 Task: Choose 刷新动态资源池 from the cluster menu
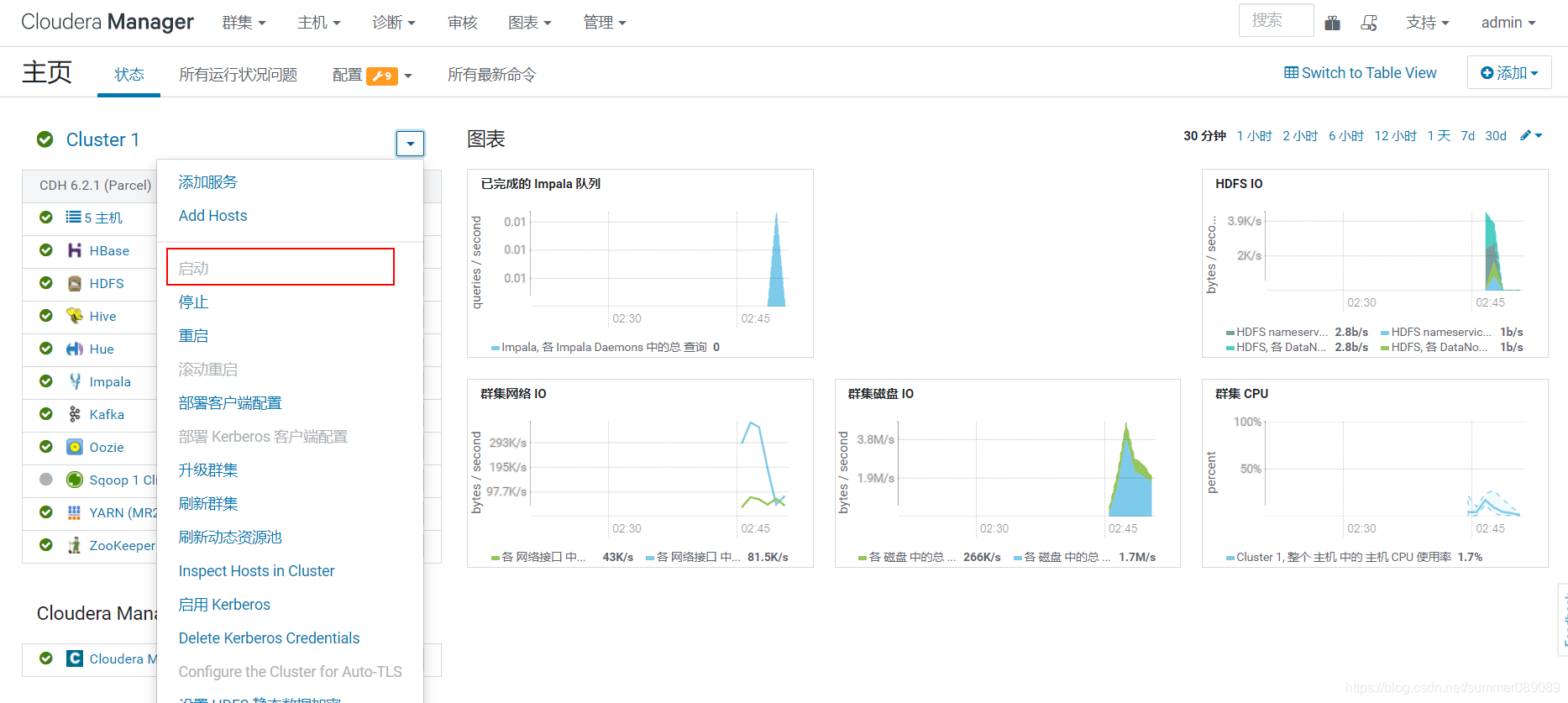click(230, 538)
